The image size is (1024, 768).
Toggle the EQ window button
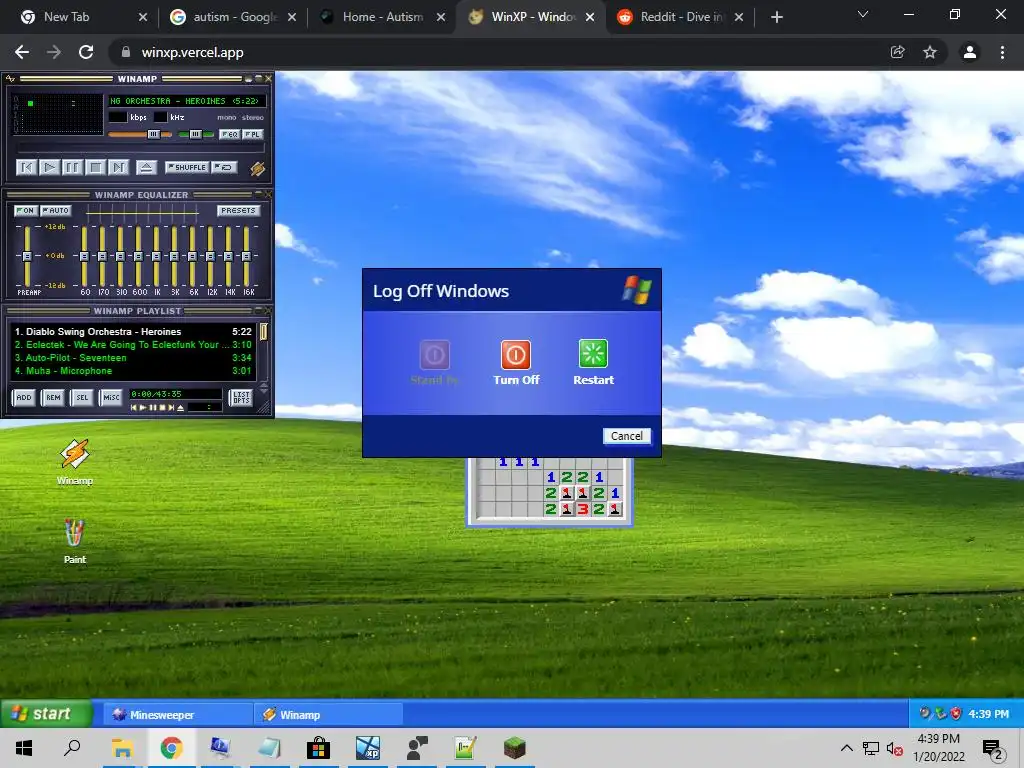coord(229,135)
